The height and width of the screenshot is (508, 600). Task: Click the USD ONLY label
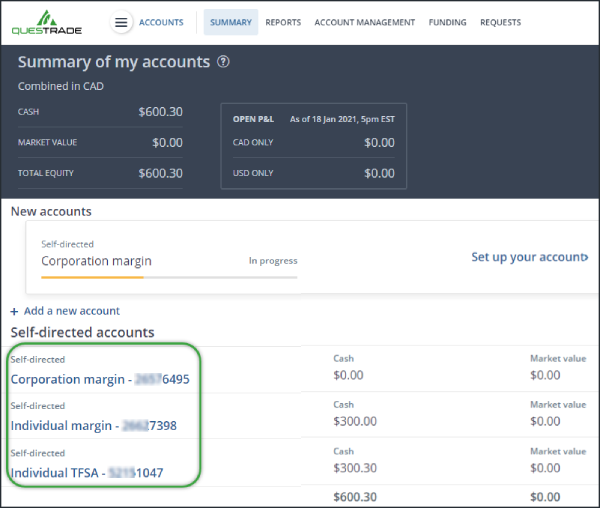click(x=253, y=173)
